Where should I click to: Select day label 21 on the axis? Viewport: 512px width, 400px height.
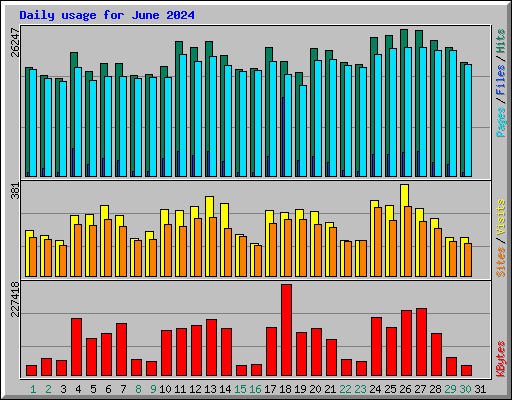tap(330, 389)
